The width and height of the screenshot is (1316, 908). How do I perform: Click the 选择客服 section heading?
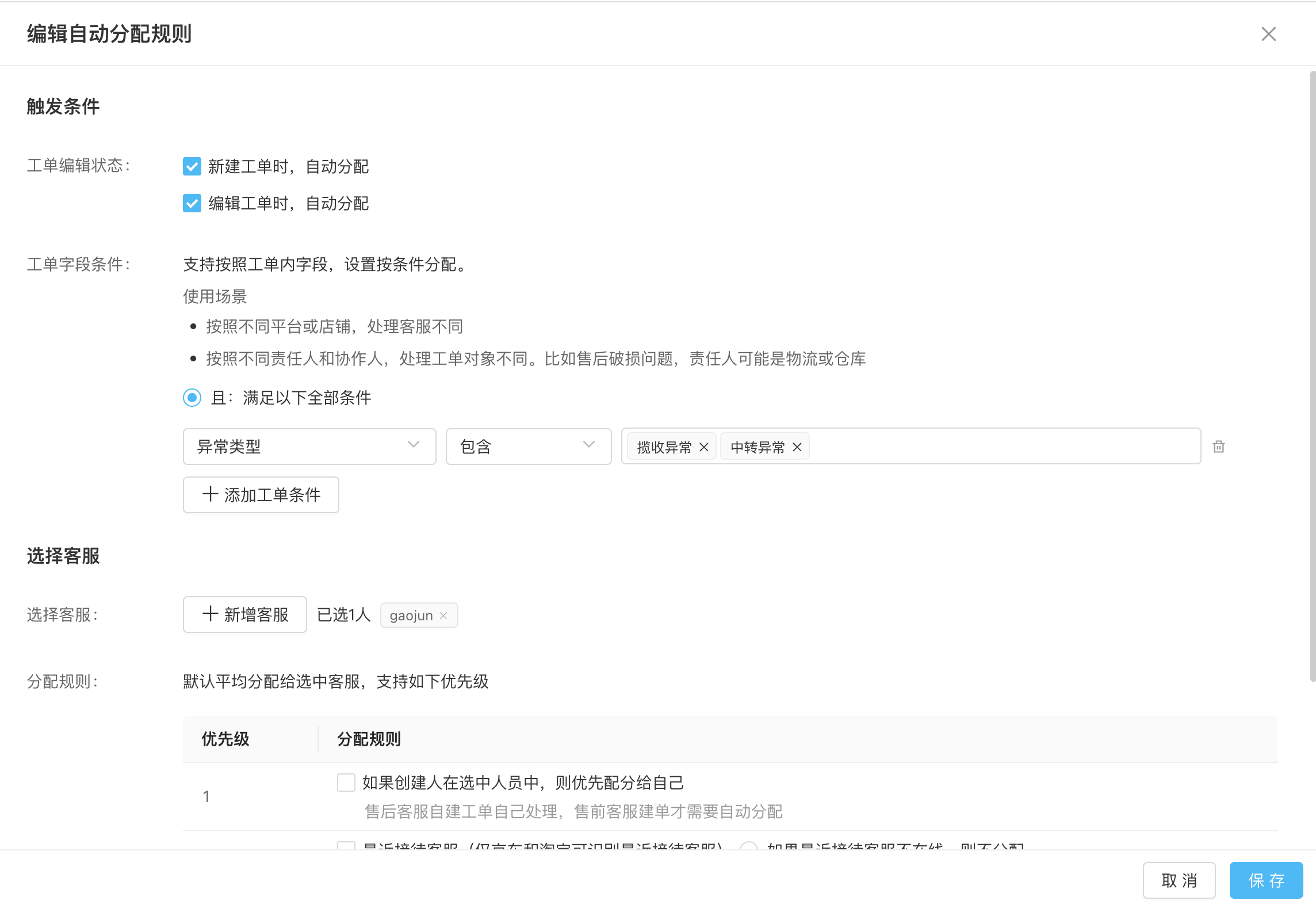pos(63,556)
